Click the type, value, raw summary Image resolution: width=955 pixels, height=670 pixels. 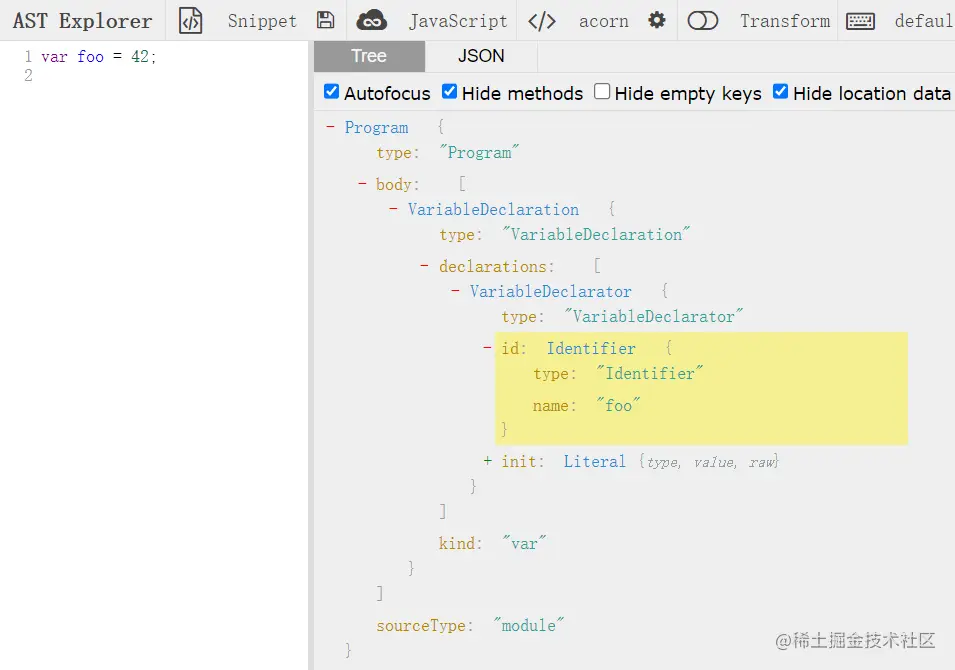click(x=710, y=462)
